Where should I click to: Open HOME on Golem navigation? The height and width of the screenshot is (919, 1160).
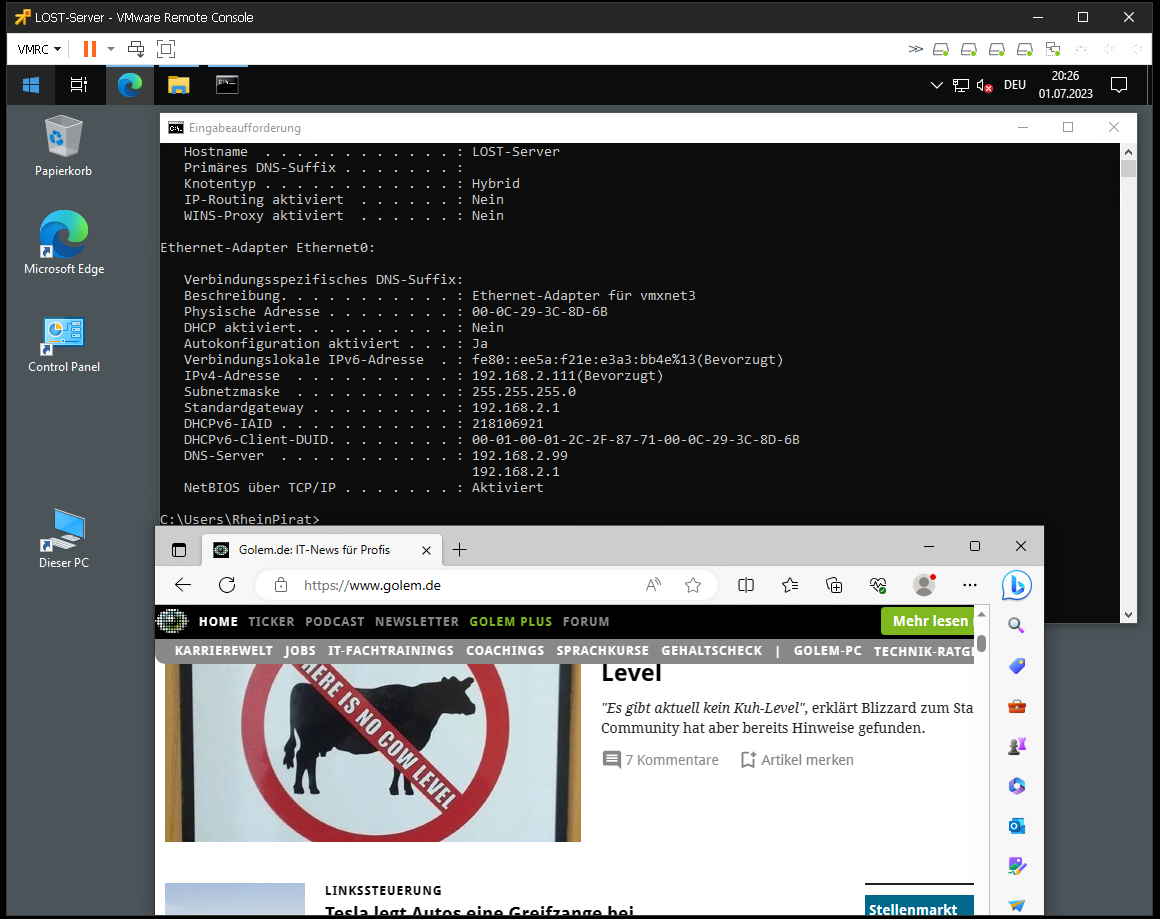click(218, 622)
